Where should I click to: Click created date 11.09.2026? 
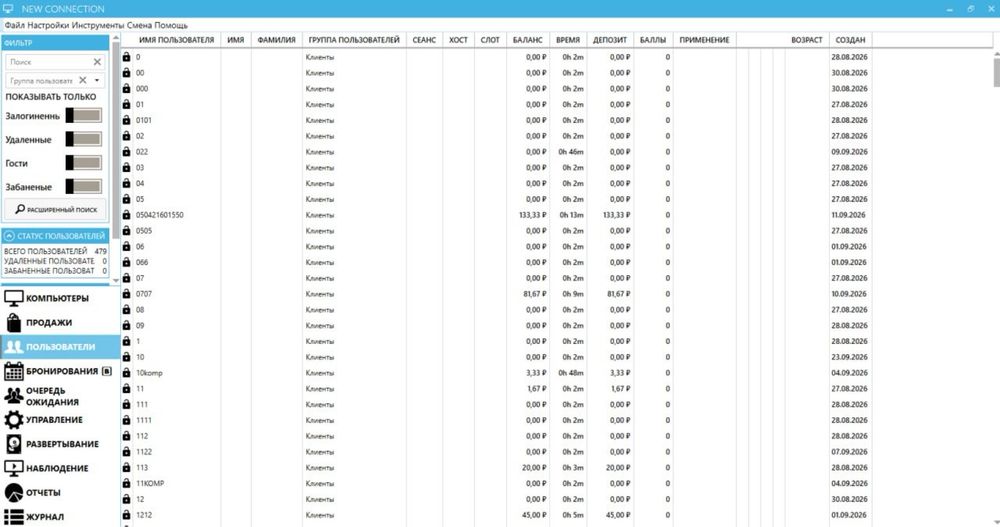[x=849, y=215]
